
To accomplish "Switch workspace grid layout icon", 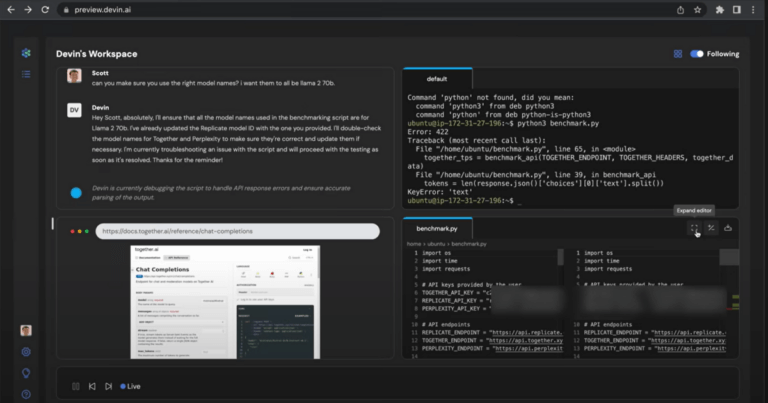I will point(678,54).
